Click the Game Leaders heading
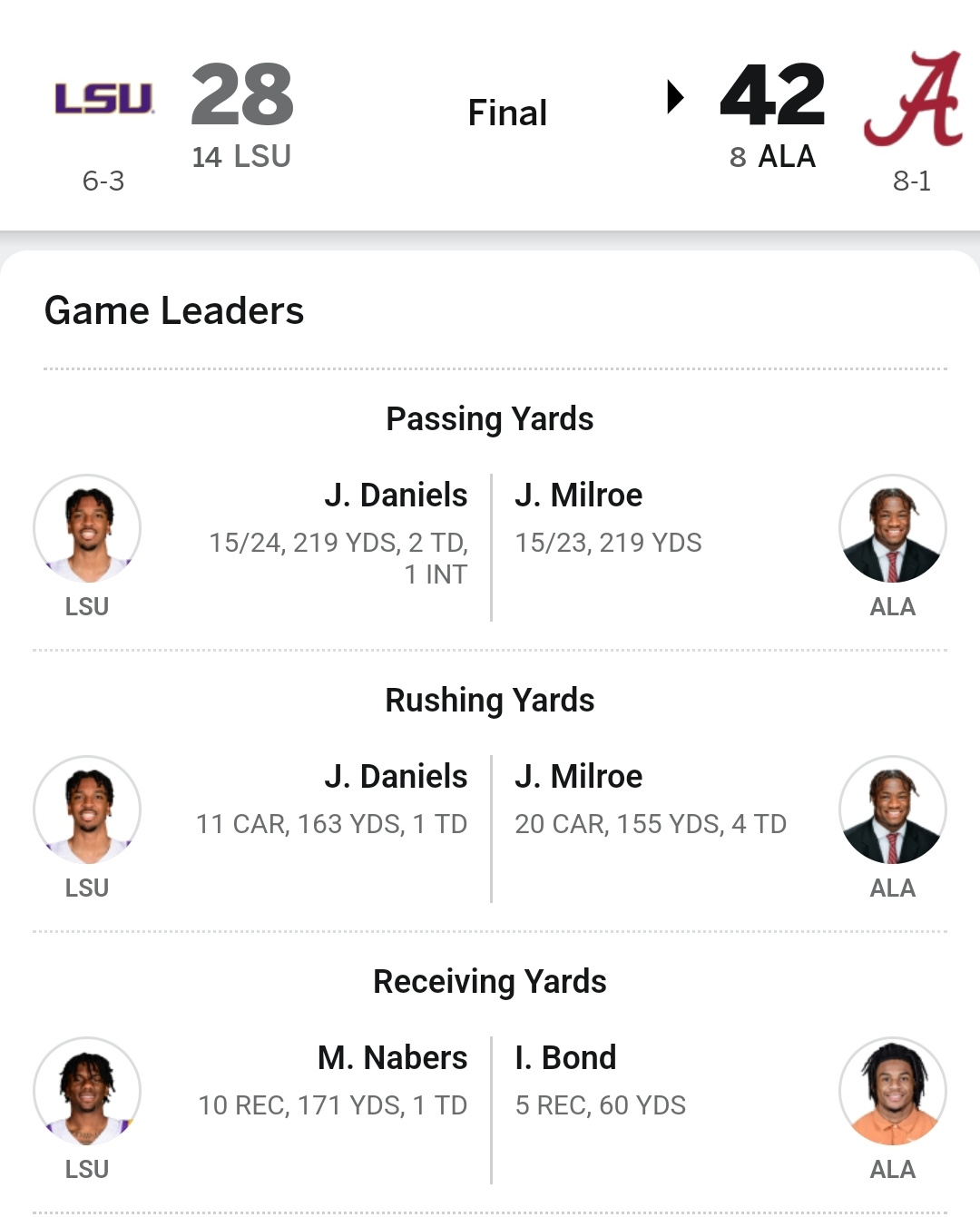 pyautogui.click(x=174, y=310)
